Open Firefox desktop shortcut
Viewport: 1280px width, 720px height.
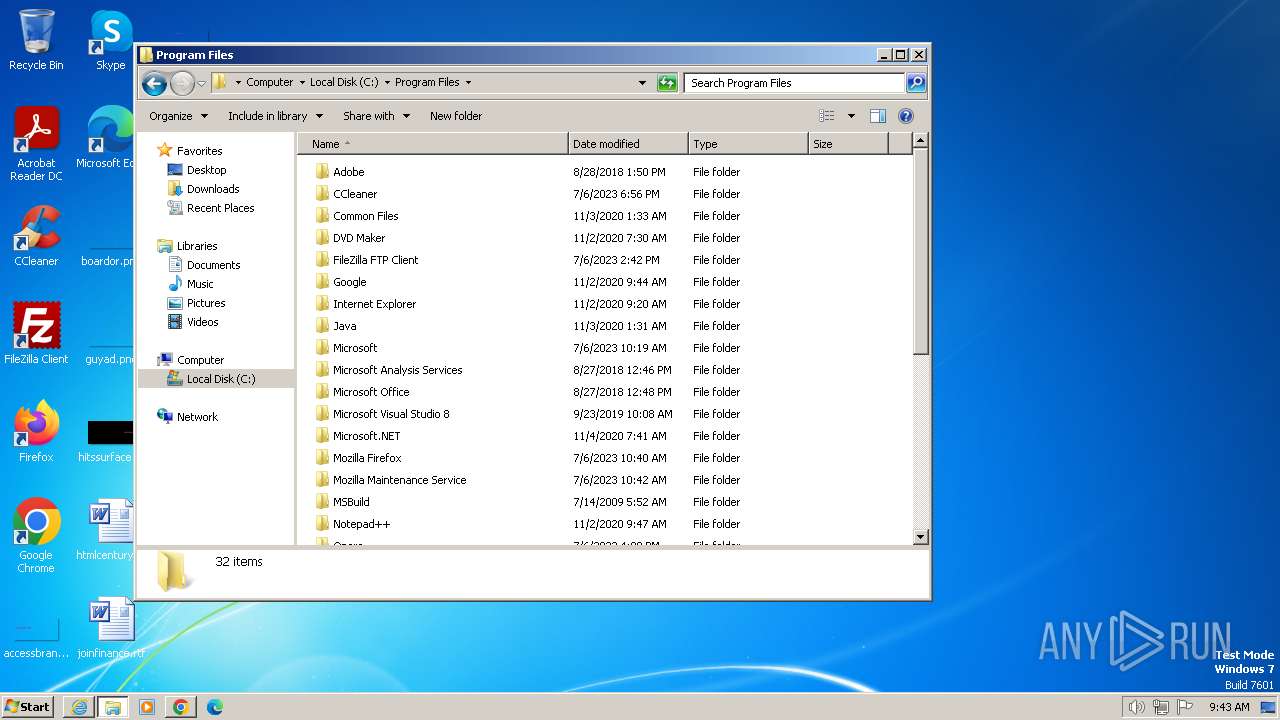pyautogui.click(x=36, y=432)
